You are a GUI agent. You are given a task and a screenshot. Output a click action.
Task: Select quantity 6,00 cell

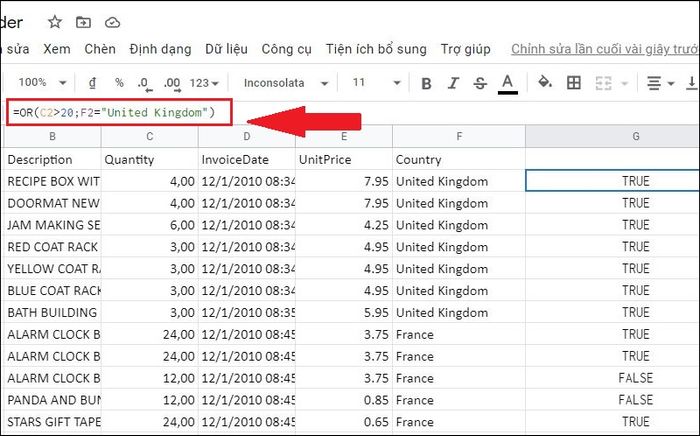coord(150,225)
